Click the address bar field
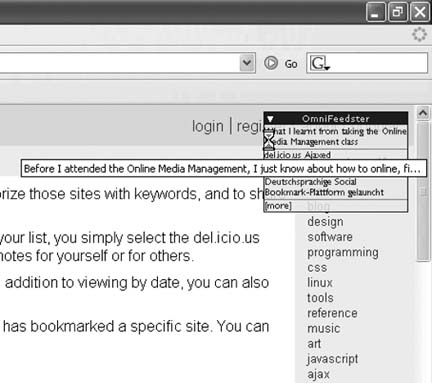Screen dimensions: 432x383 pyautogui.click(x=120, y=63)
